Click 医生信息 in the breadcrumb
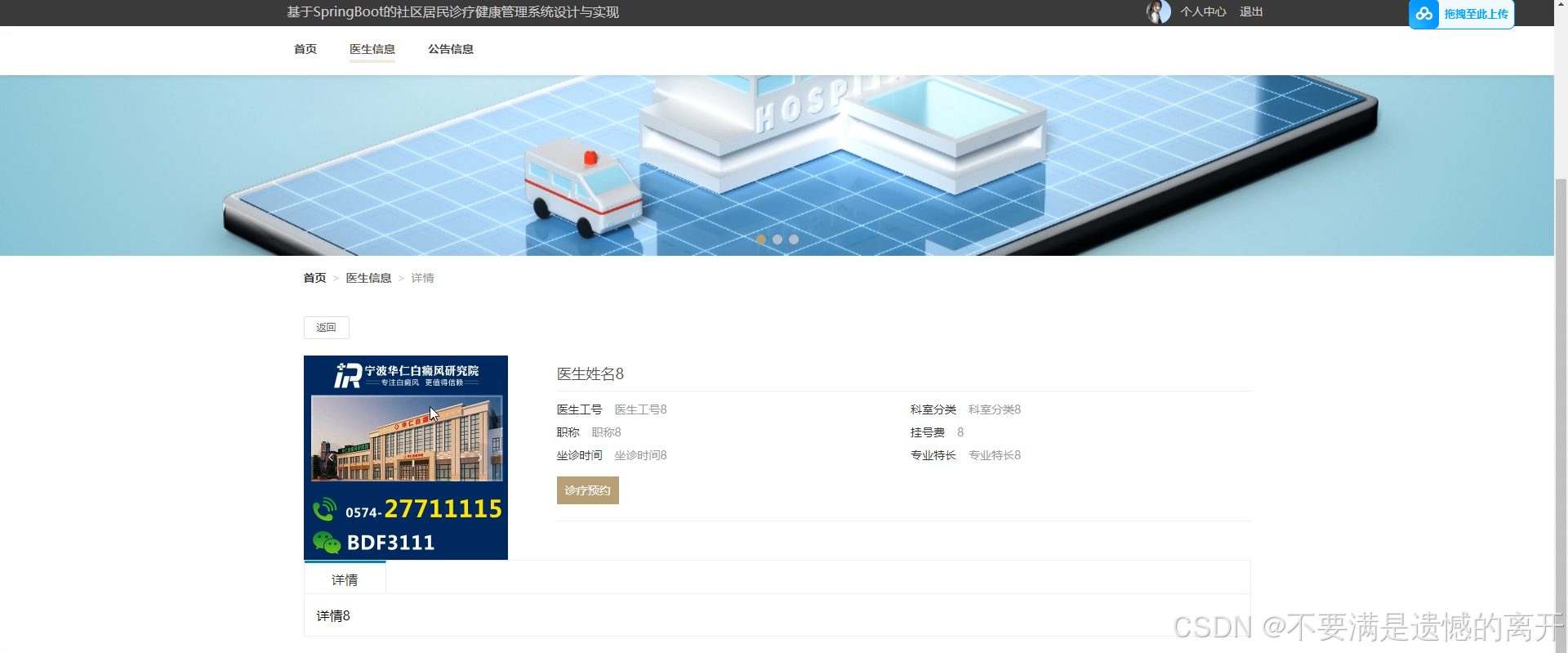Viewport: 1568px width, 653px height. pos(368,278)
